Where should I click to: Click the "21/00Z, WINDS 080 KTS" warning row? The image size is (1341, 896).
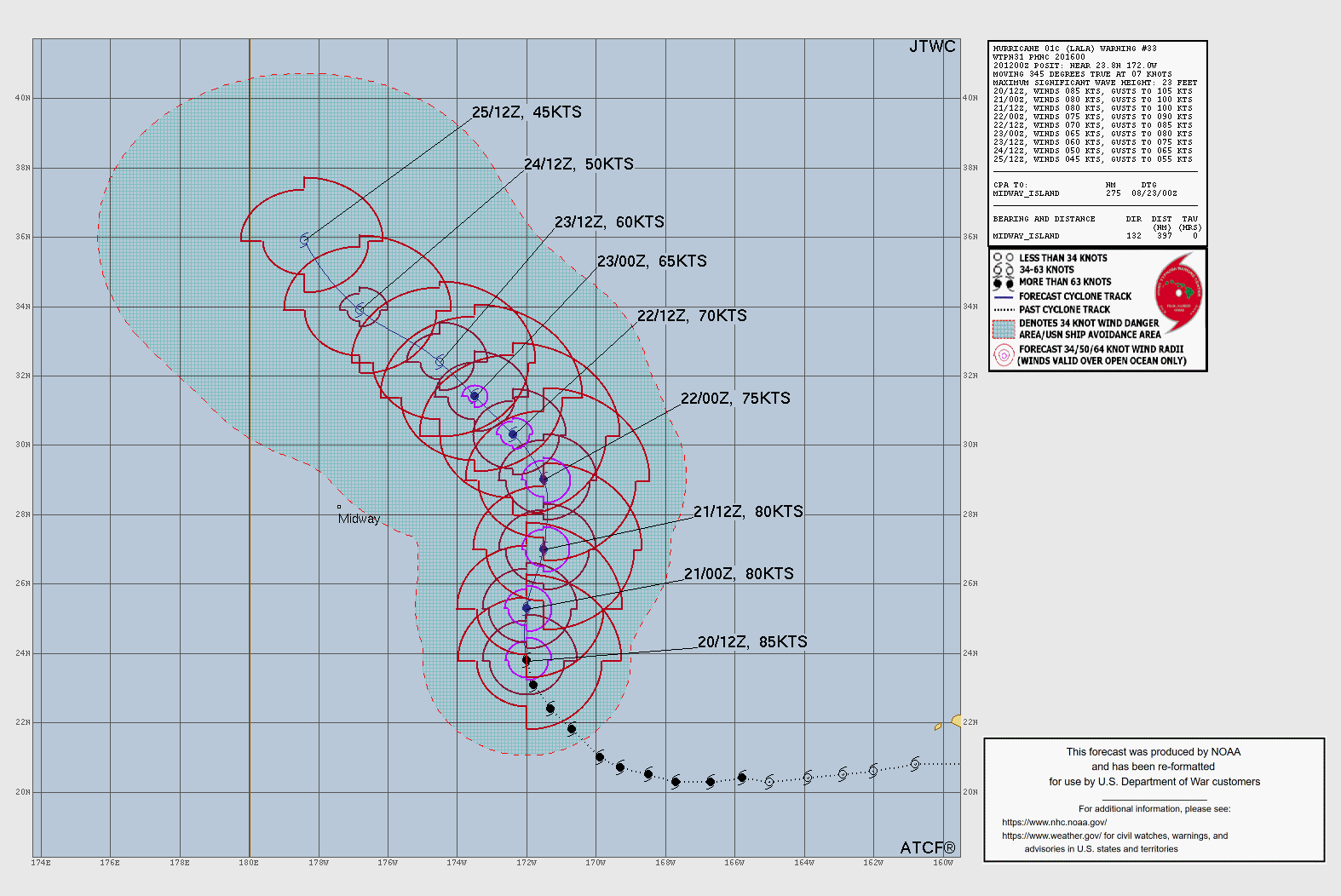click(x=1093, y=101)
